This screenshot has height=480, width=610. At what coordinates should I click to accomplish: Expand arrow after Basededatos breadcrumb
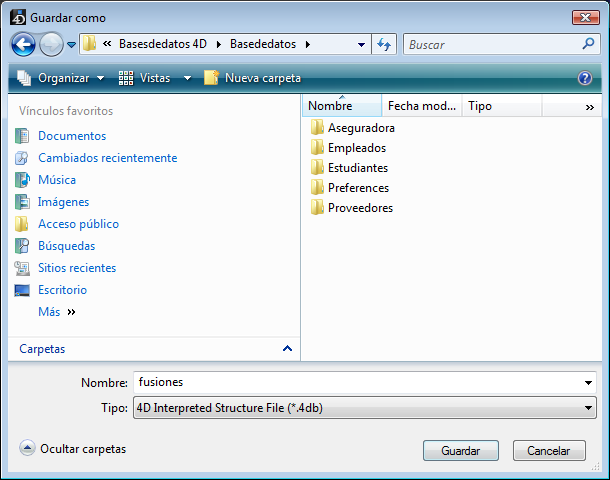pyautogui.click(x=308, y=44)
